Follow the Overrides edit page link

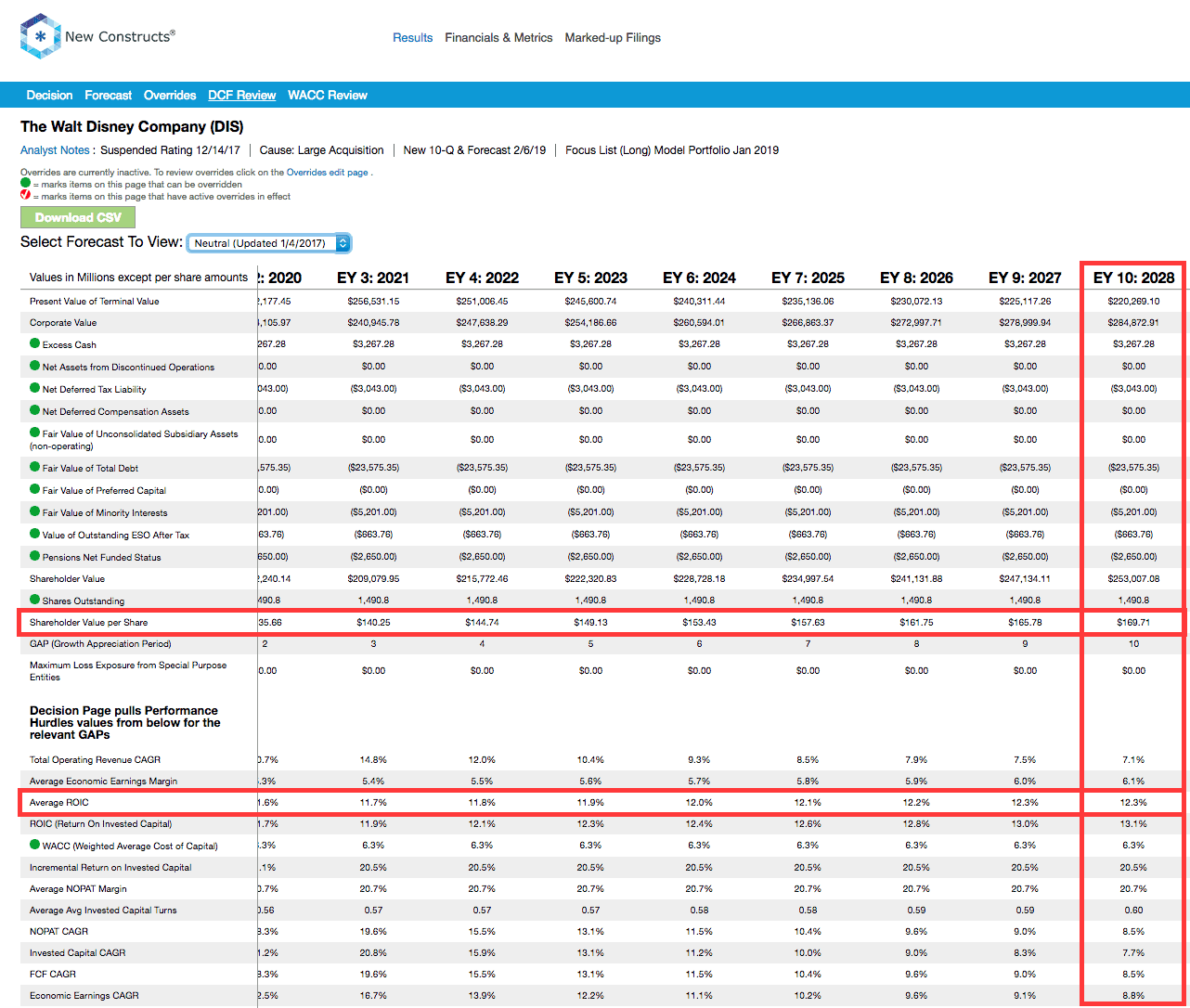327,173
